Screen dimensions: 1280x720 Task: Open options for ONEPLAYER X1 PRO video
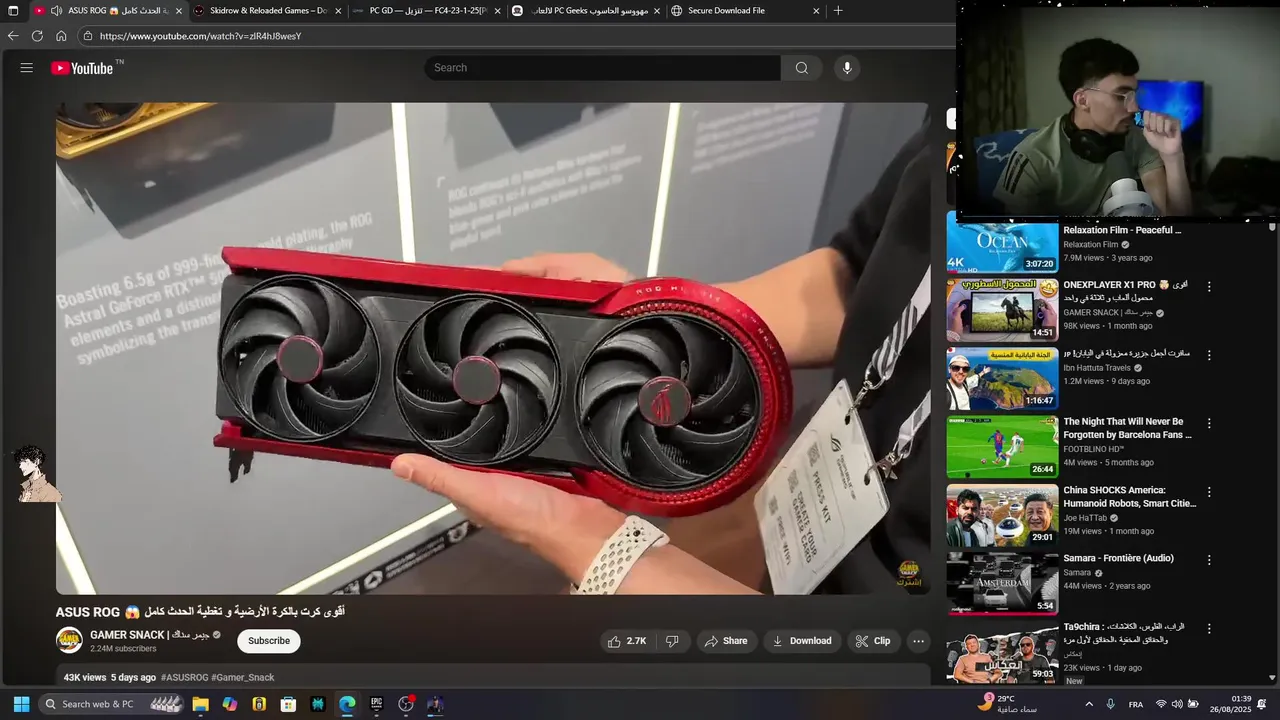(1209, 286)
